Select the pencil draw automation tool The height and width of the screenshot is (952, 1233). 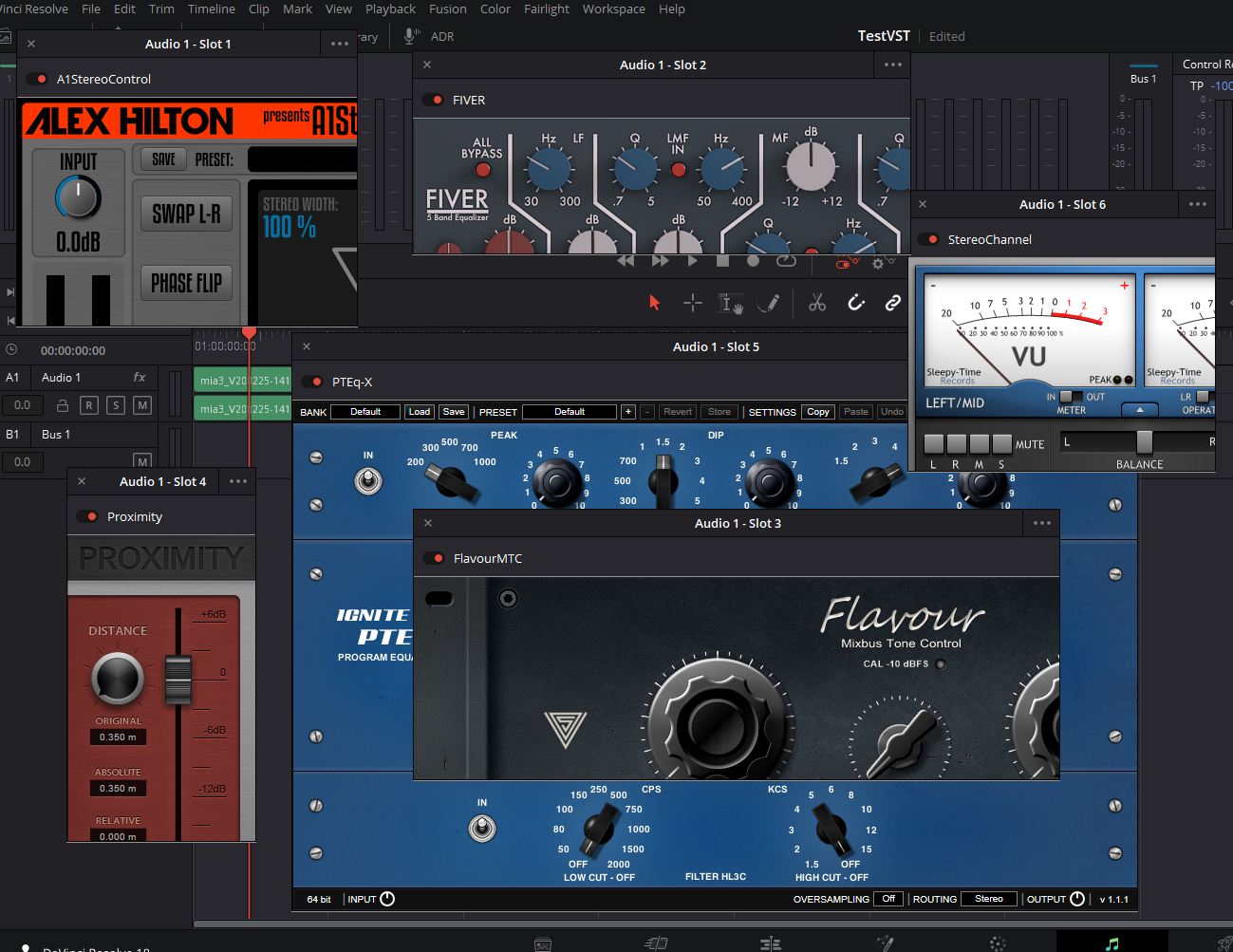coord(769,303)
